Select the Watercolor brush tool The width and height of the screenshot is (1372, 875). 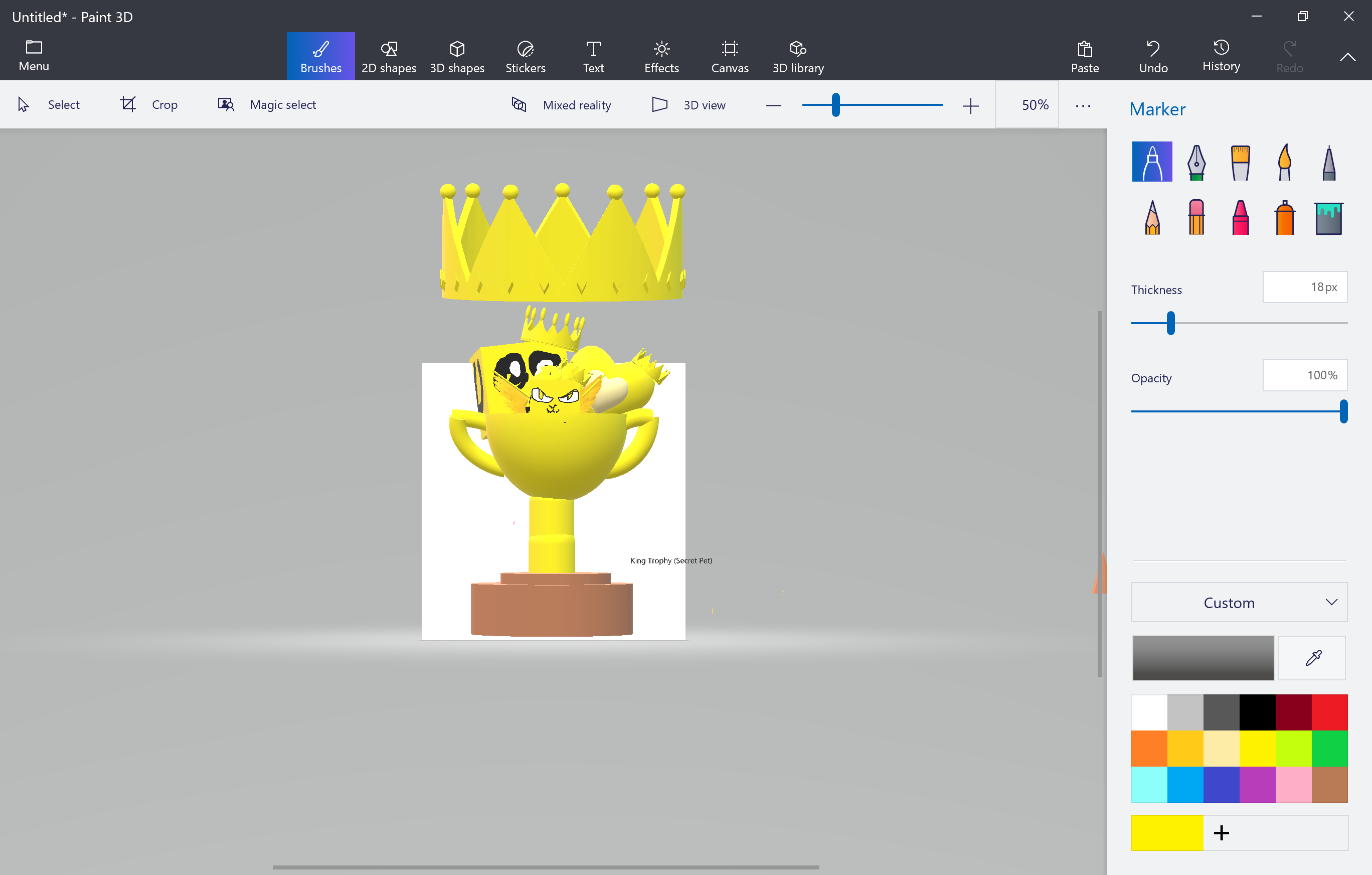pos(1283,161)
